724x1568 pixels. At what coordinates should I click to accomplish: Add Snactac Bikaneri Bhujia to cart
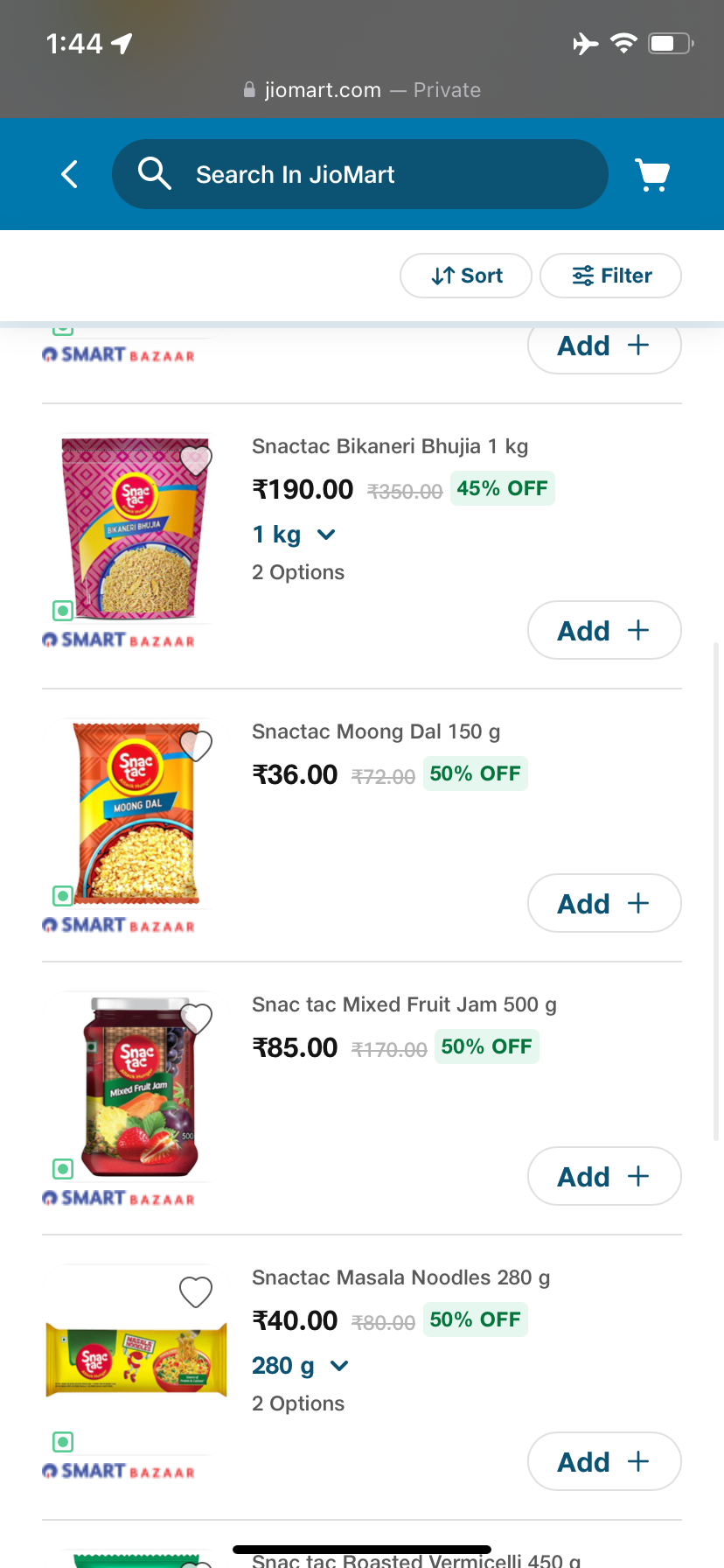click(604, 630)
